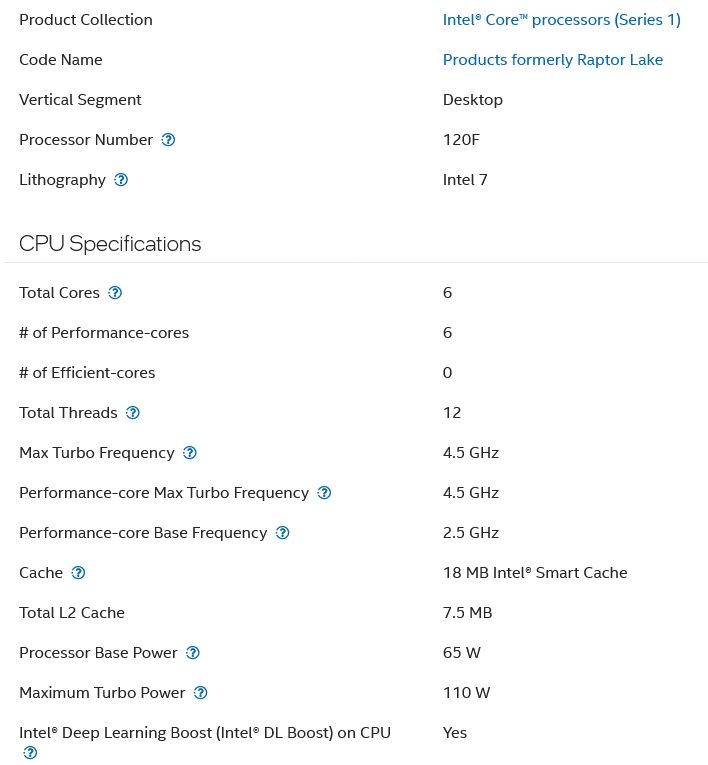The width and height of the screenshot is (708, 765).
Task: Show info tooltip next to Cache
Action: click(x=78, y=573)
